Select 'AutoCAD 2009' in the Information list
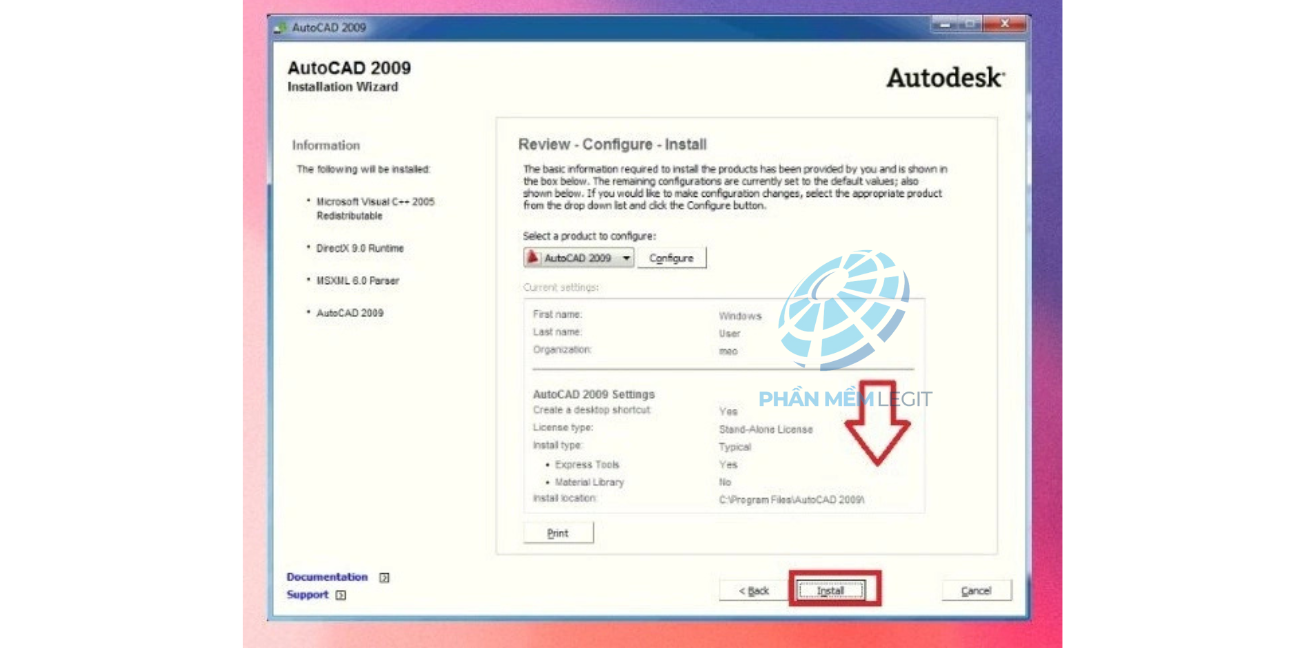 350,313
